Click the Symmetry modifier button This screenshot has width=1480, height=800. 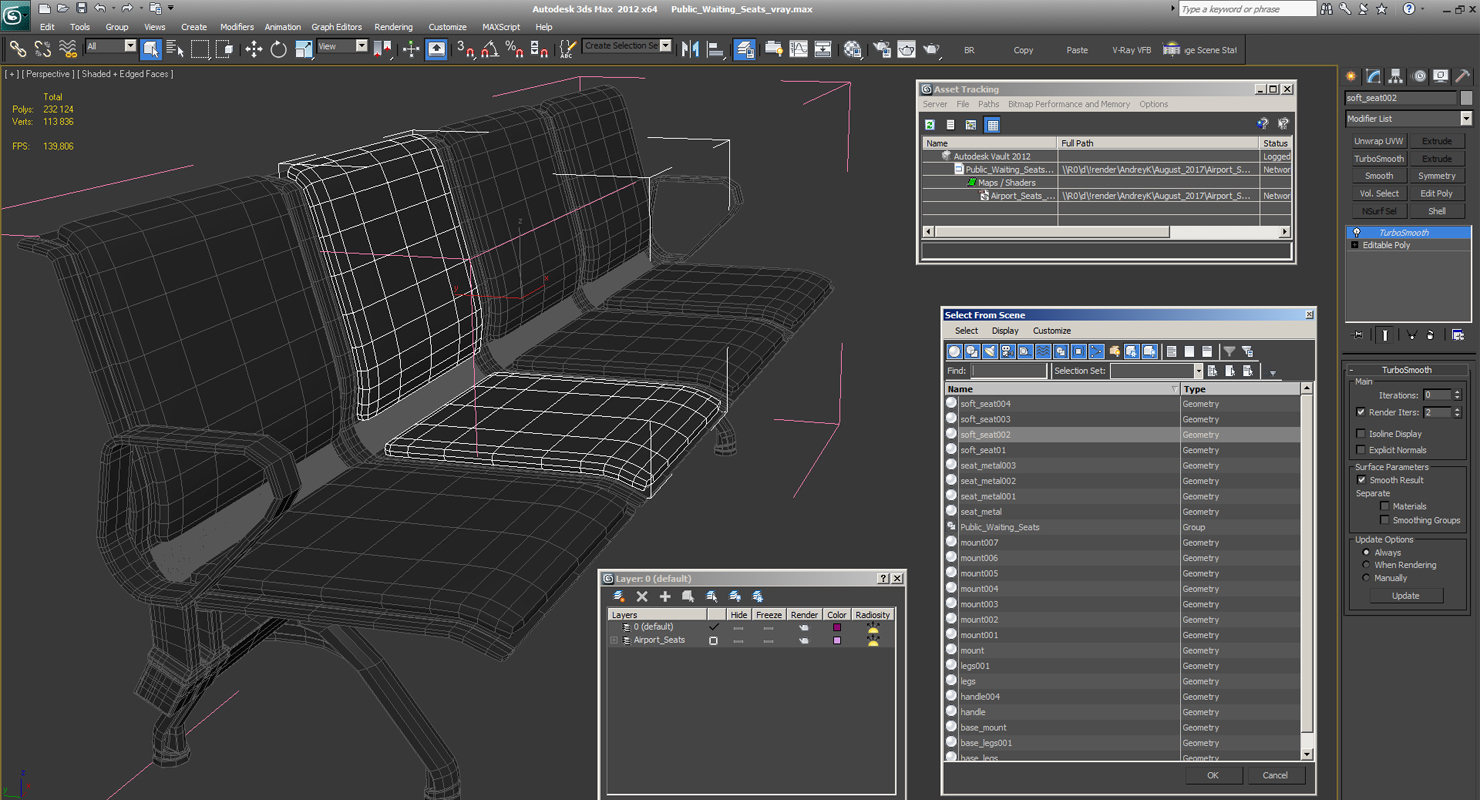tap(1437, 176)
